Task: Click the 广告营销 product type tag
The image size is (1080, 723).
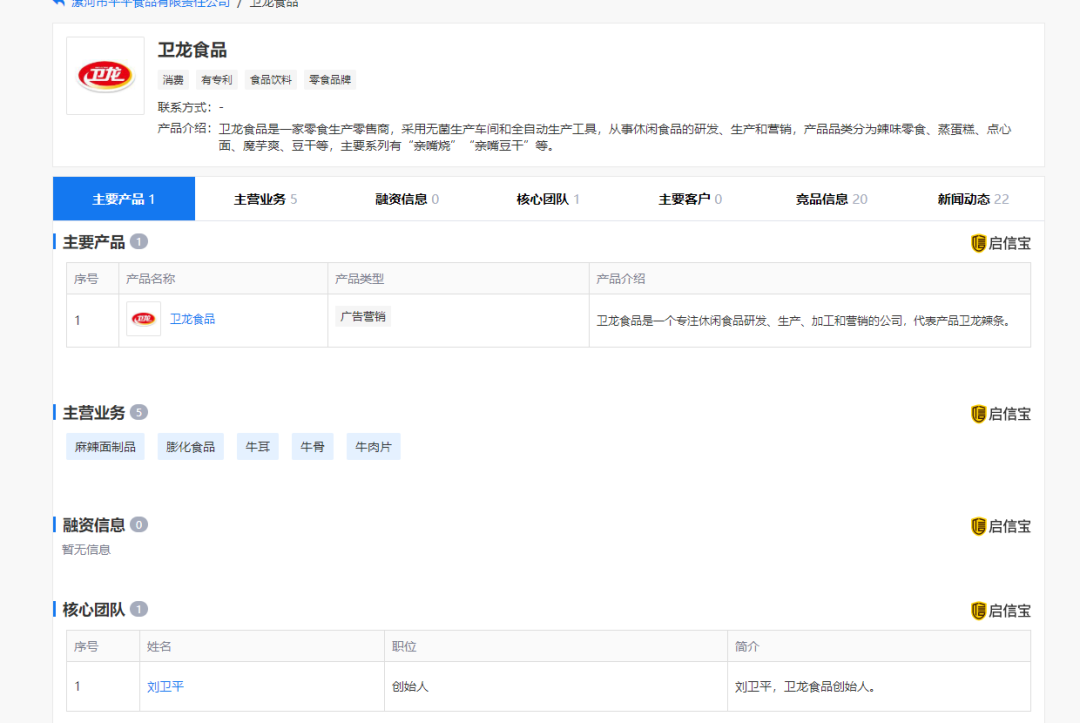Action: coord(362,315)
